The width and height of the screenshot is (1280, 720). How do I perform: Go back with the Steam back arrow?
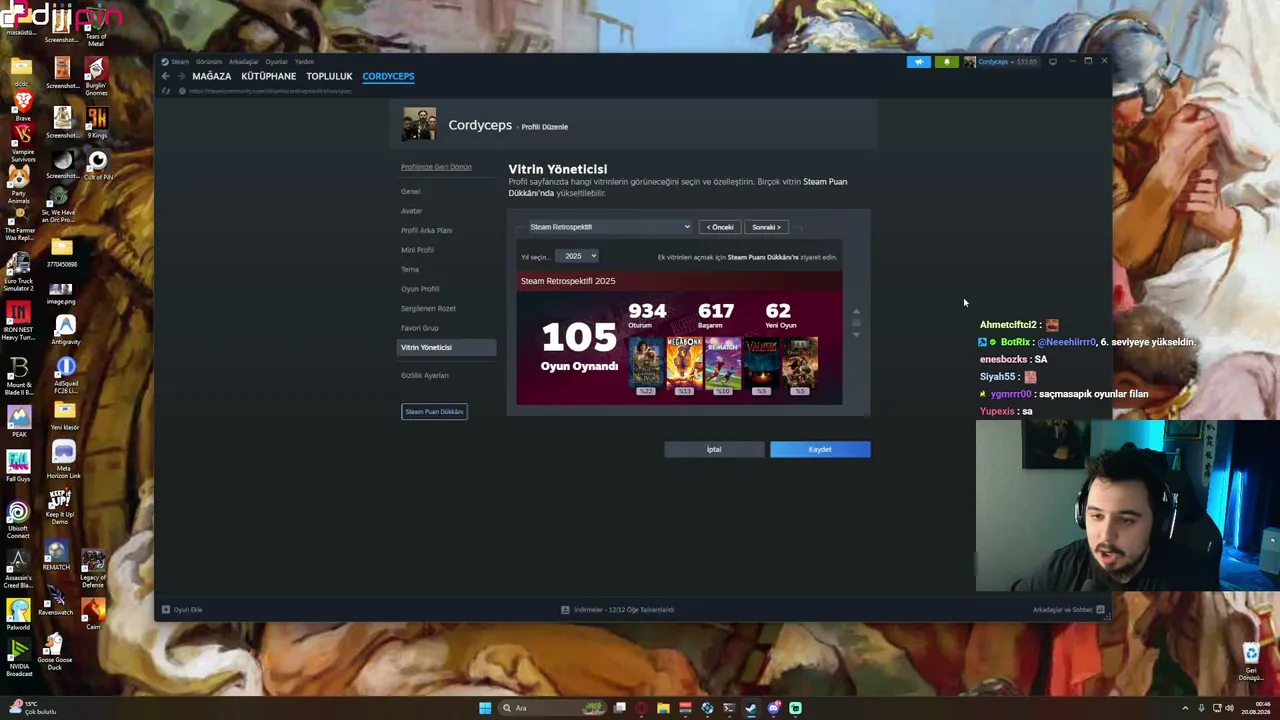coord(166,76)
